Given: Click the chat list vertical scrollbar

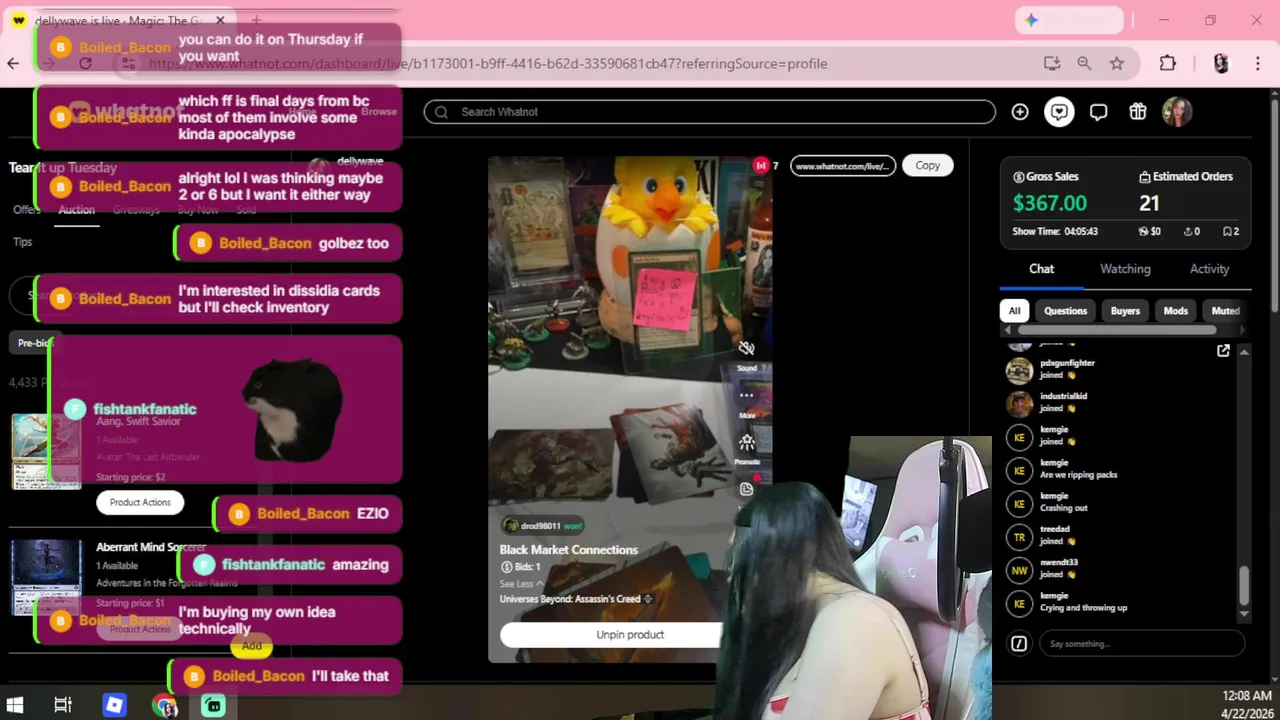Looking at the screenshot, I should point(1244,585).
